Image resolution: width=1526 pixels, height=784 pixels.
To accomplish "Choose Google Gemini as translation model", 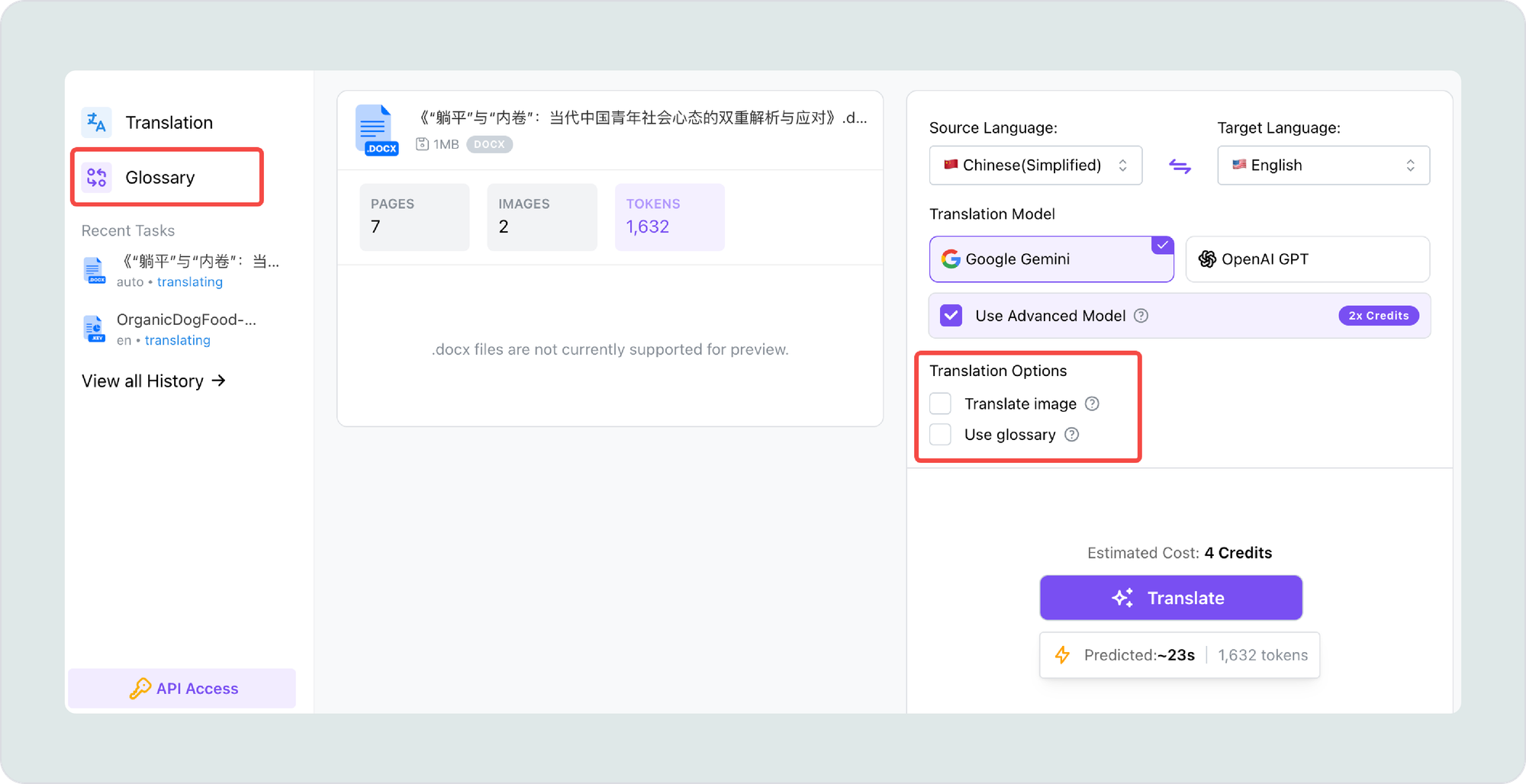I will (x=1051, y=259).
